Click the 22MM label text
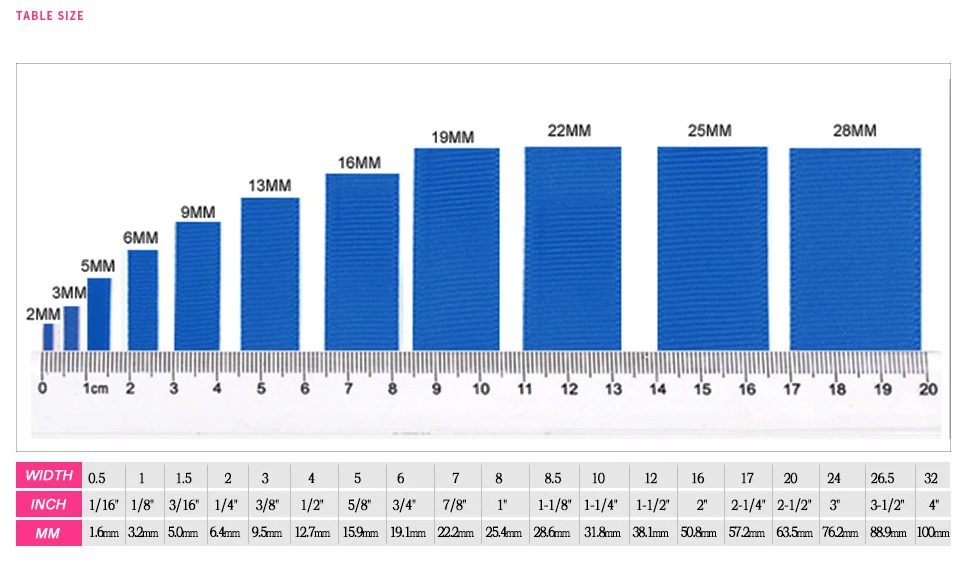The image size is (980, 566). tap(569, 131)
